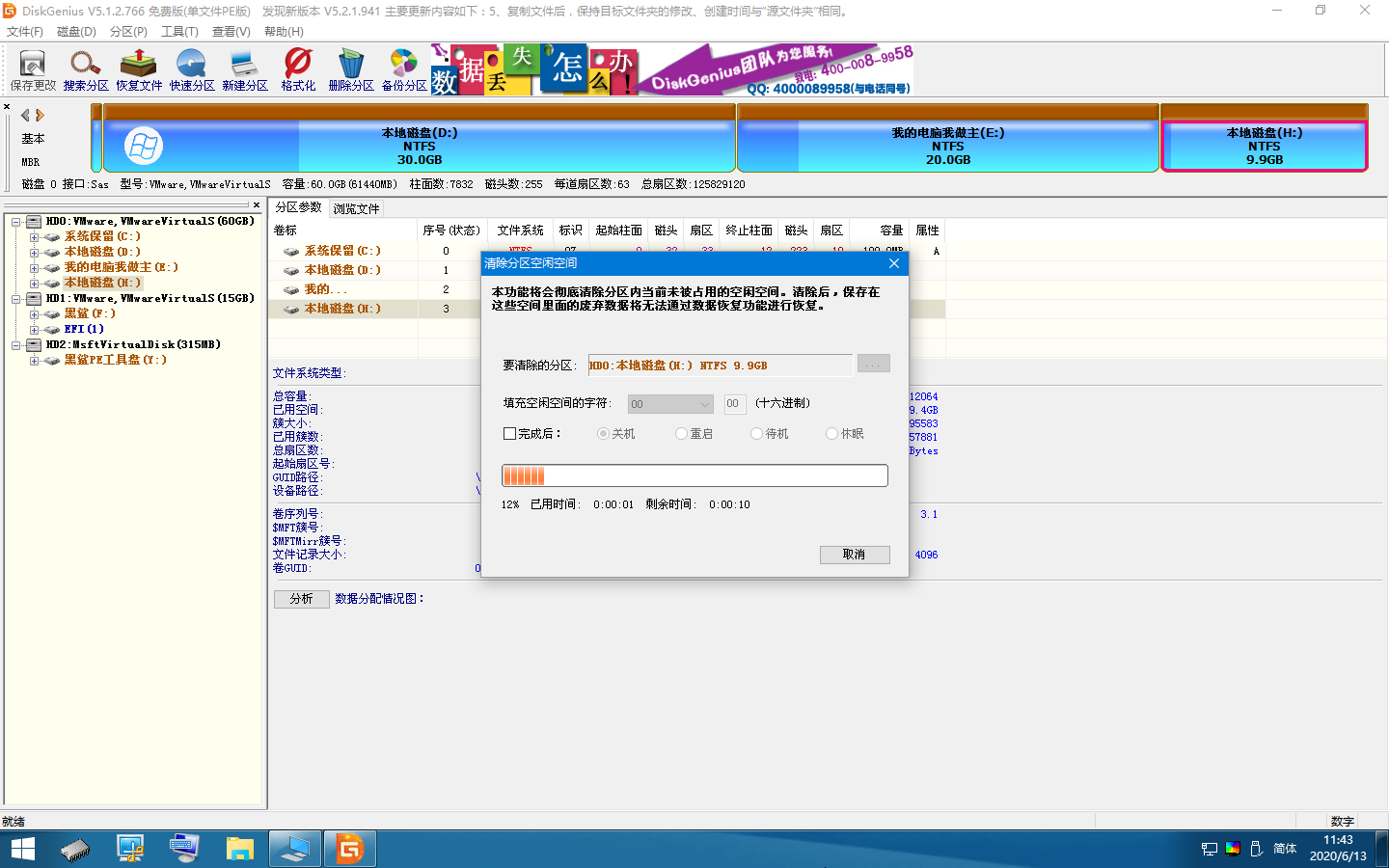The image size is (1389, 868).
Task: Expand the 本地磁盘 (H:) tree node
Action: 34,284
